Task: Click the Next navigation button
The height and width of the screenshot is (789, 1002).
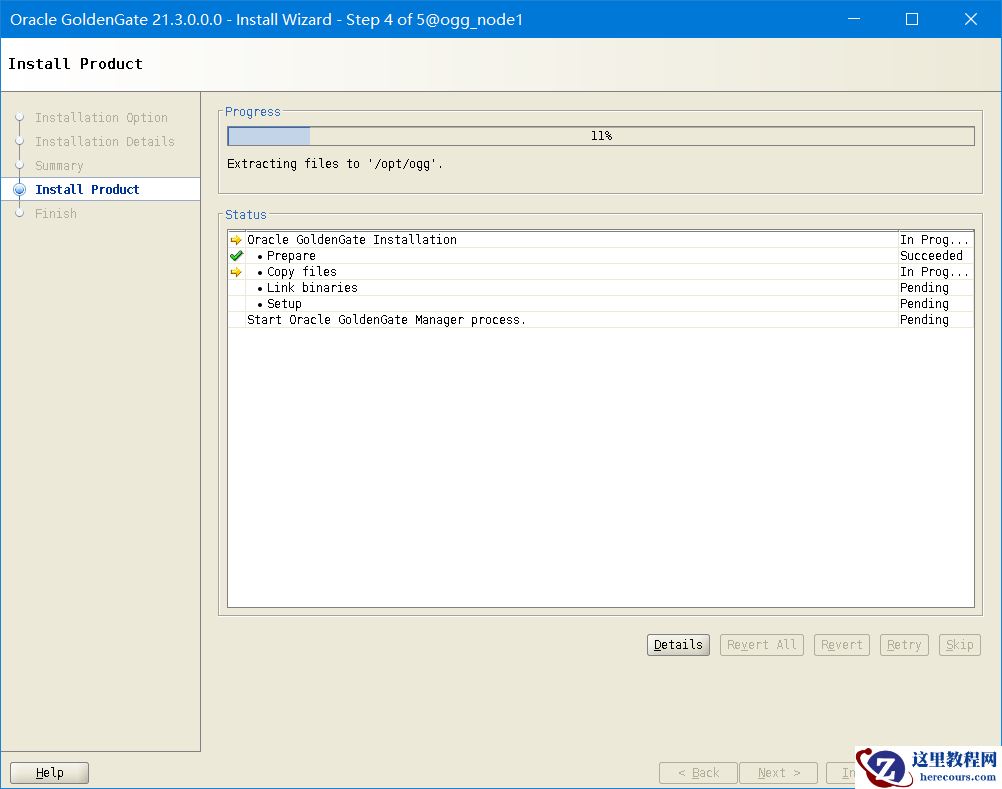Action: (x=779, y=773)
